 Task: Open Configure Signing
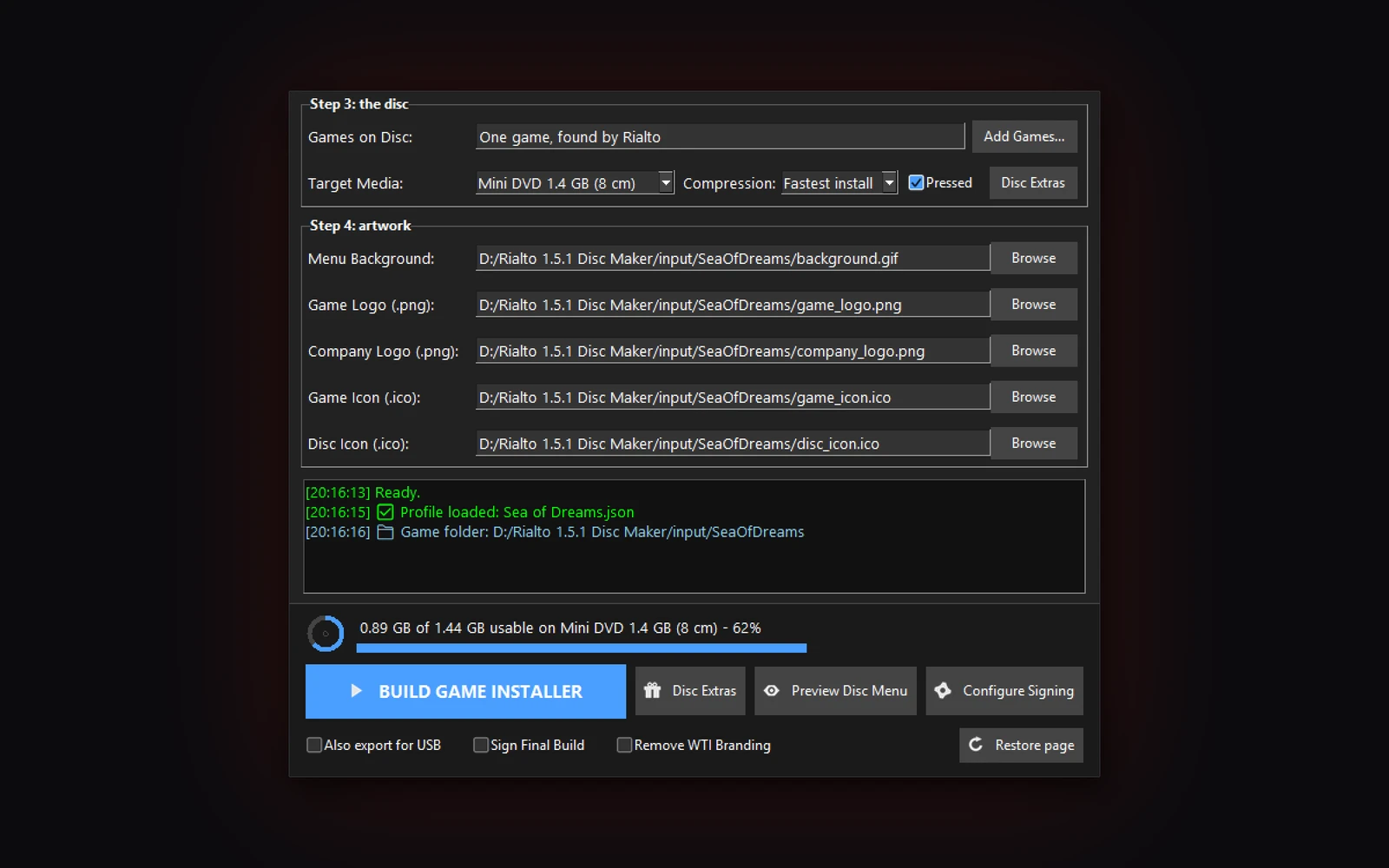[1004, 691]
